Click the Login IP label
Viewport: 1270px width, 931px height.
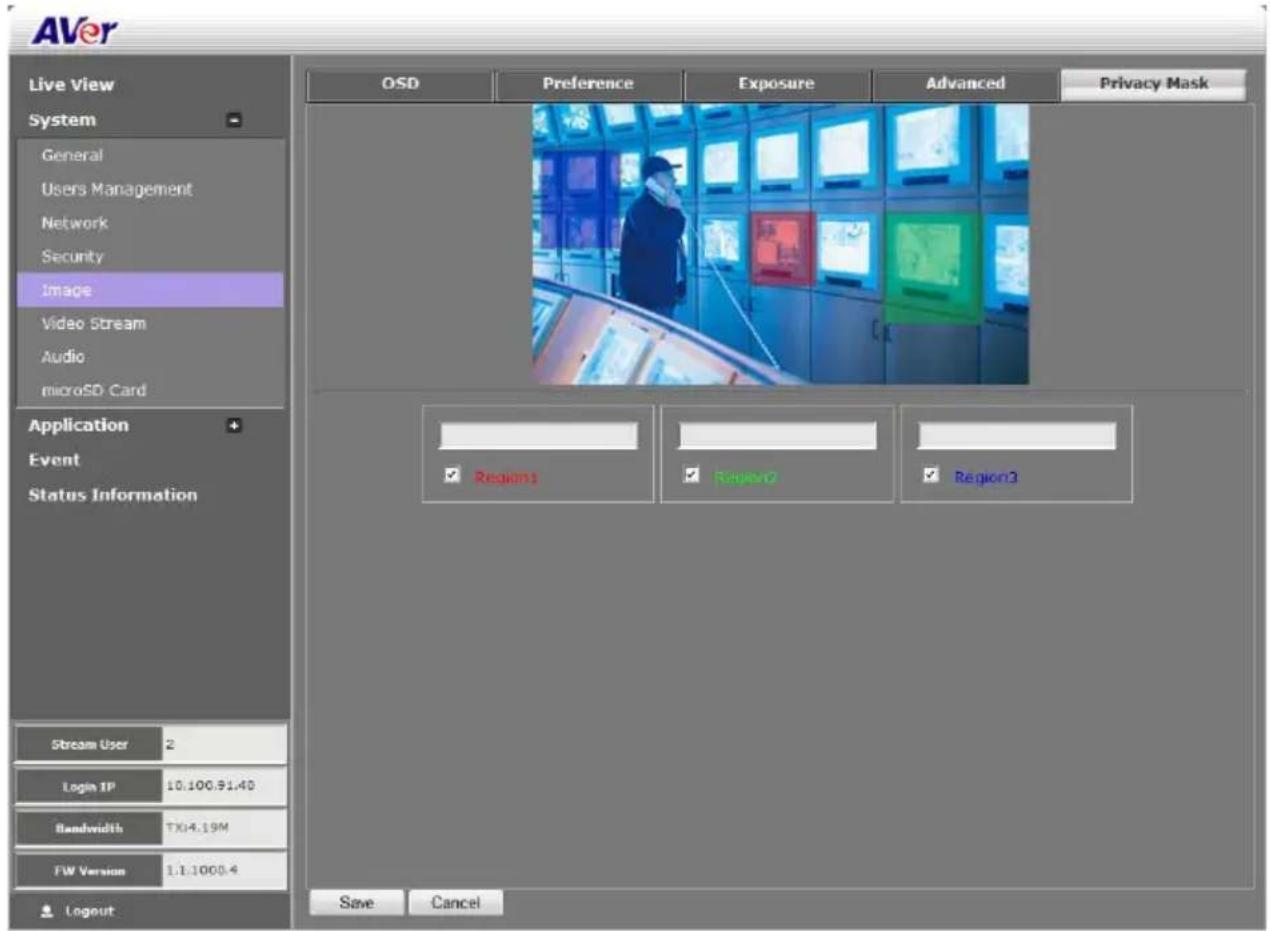coord(91,787)
